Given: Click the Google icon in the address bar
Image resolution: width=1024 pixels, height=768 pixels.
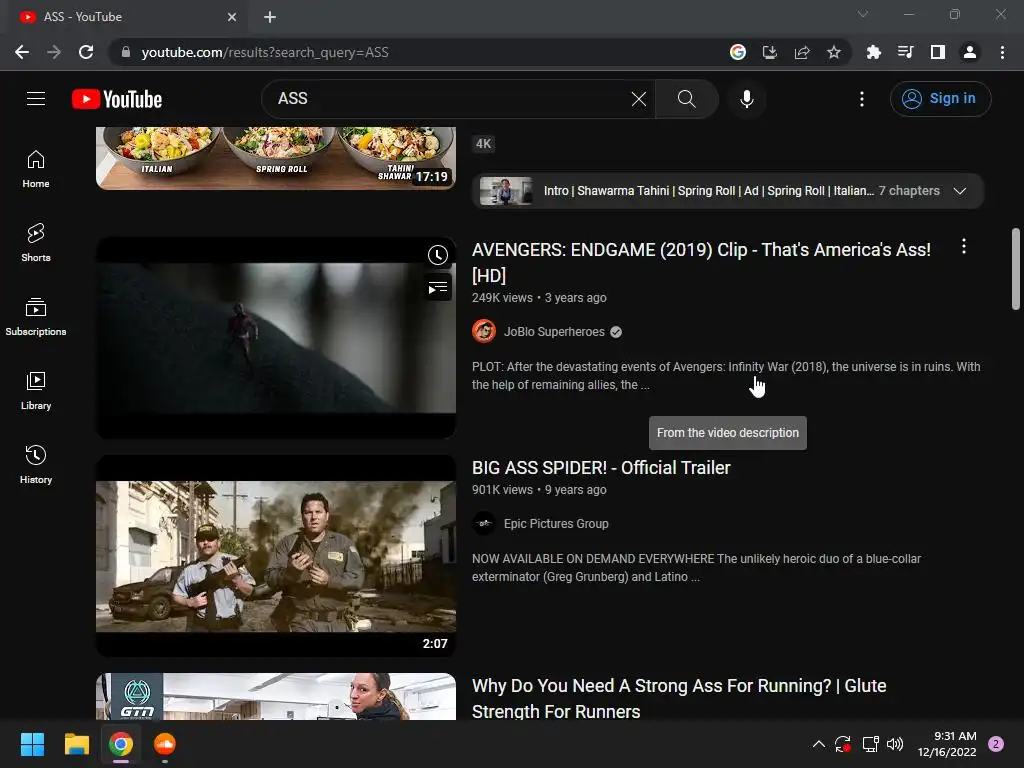Looking at the screenshot, I should pos(738,52).
